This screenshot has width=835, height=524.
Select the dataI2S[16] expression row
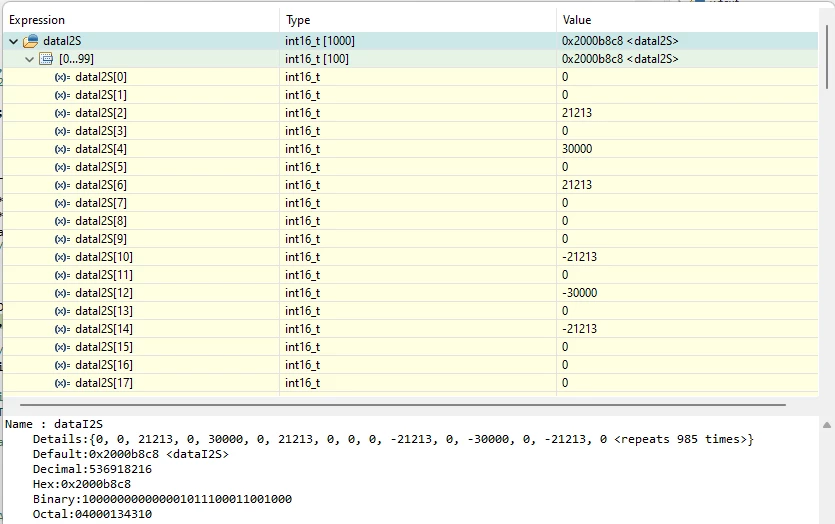tap(410, 365)
